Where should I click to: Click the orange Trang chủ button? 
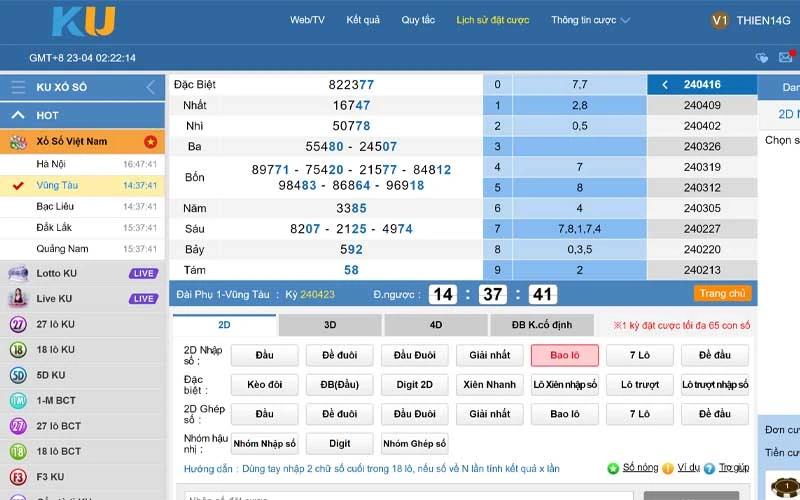[x=722, y=294]
